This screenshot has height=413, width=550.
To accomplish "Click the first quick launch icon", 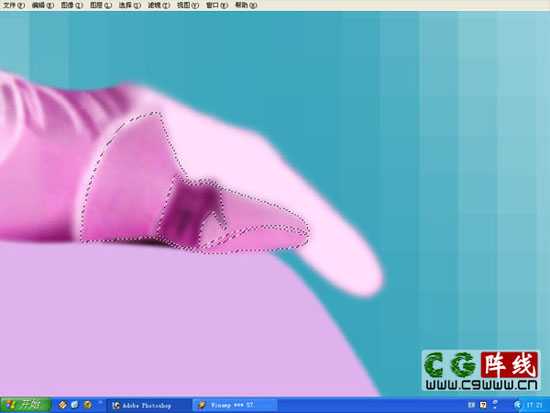I will point(63,405).
